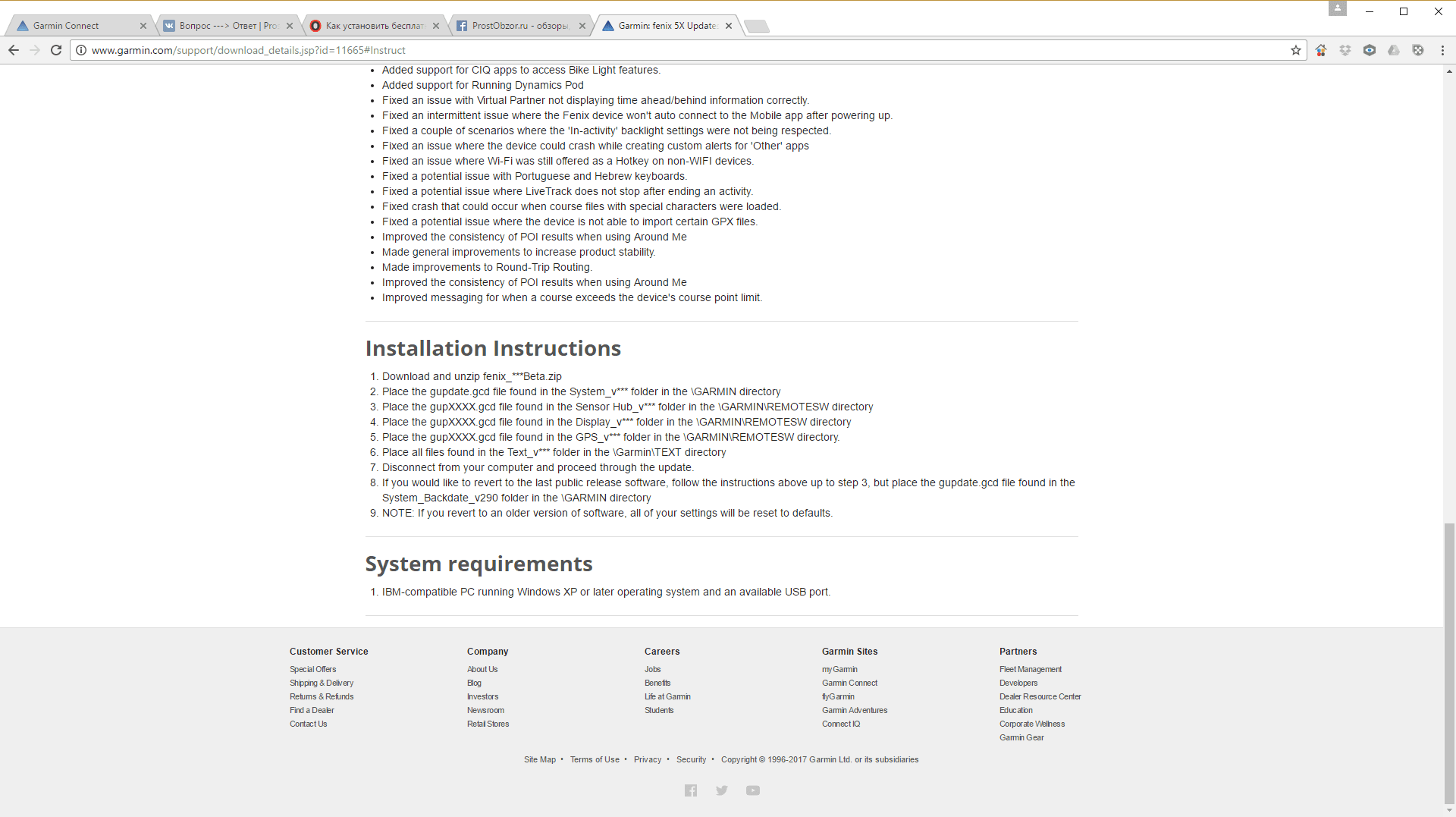Open a new browser tab
This screenshot has height=817, width=1456.
pos(757,27)
